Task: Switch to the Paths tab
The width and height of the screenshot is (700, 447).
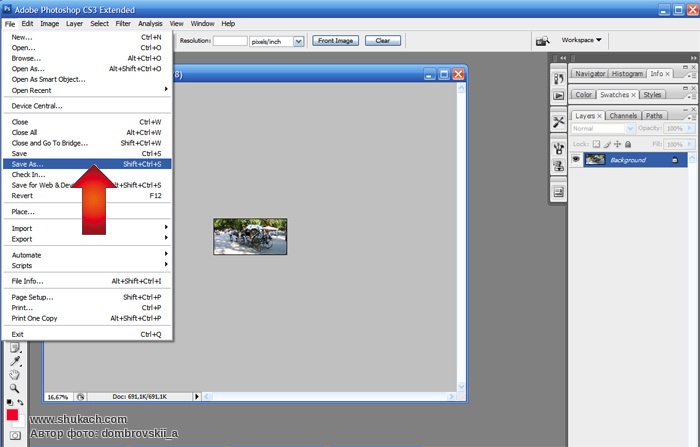Action: point(654,116)
